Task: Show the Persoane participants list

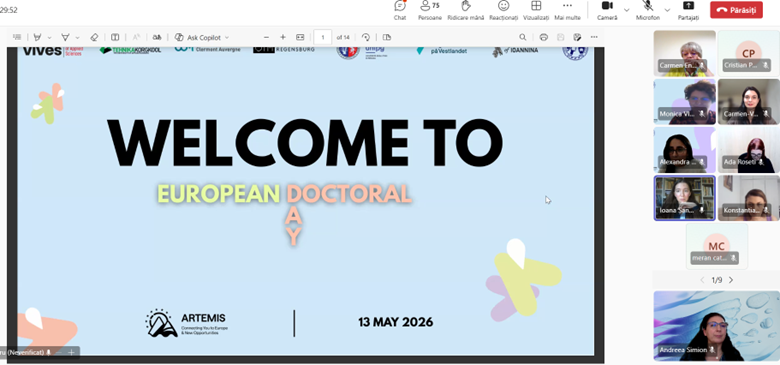Action: (430, 10)
